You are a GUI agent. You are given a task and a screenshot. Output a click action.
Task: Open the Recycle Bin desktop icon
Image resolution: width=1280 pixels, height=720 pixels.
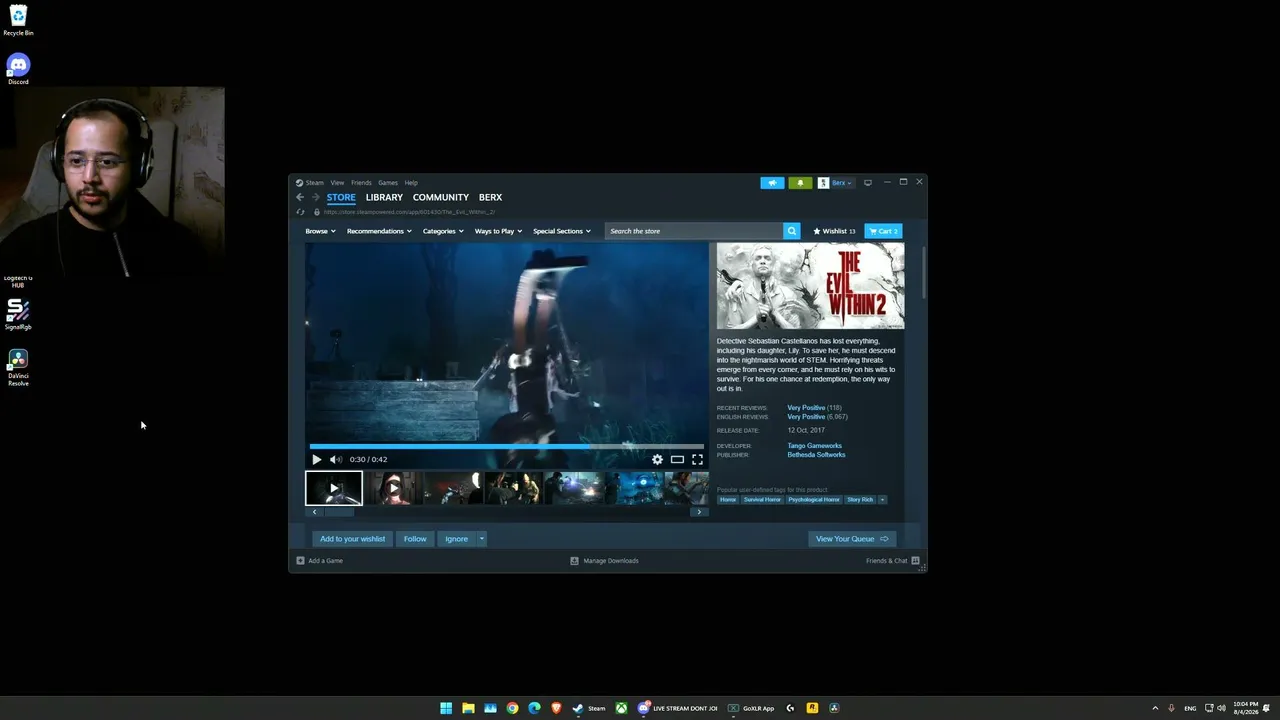18,20
